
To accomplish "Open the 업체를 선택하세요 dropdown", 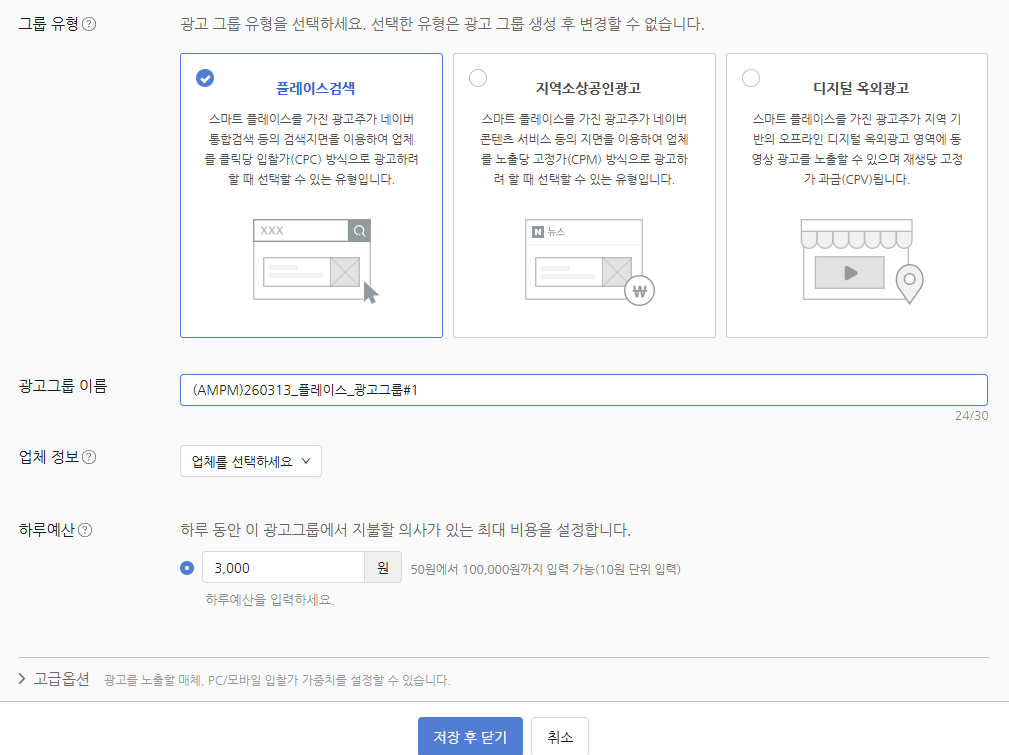I will click(251, 461).
